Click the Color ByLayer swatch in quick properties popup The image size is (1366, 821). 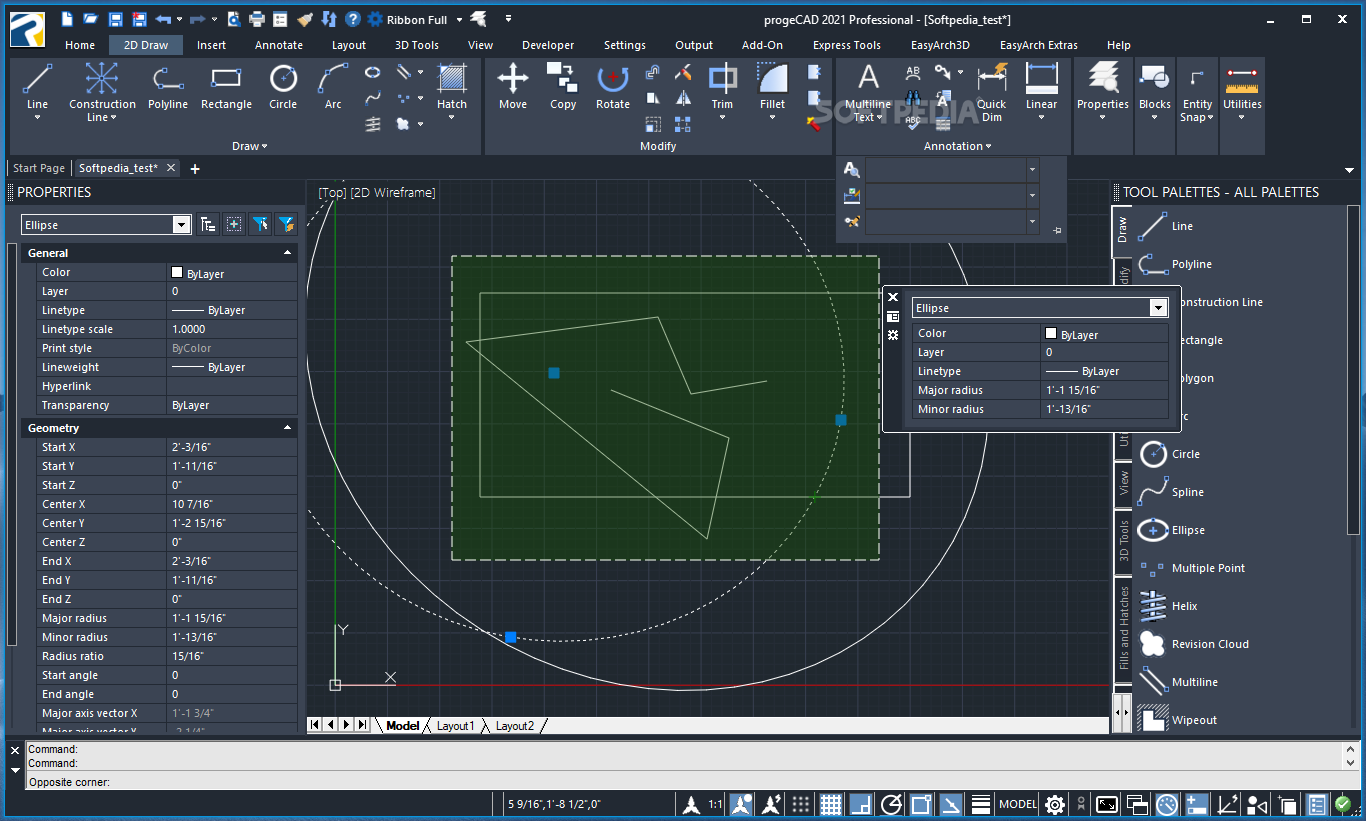pos(1051,333)
